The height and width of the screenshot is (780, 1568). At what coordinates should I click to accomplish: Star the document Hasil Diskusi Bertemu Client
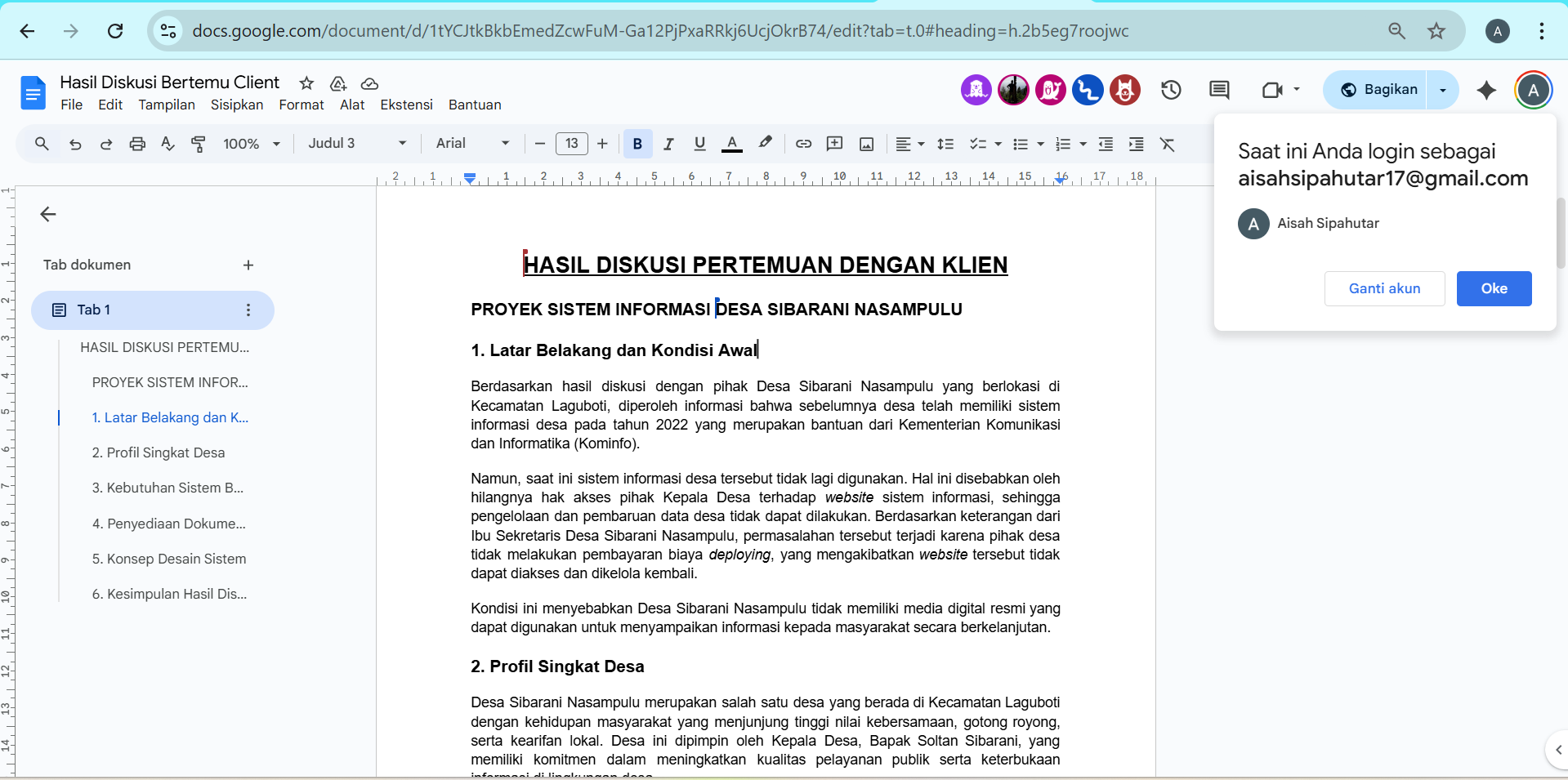pyautogui.click(x=306, y=83)
